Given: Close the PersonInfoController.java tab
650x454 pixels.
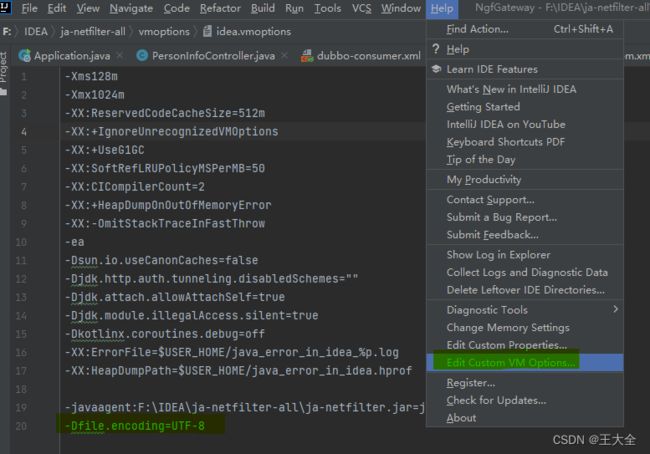Looking at the screenshot, I should point(285,56).
